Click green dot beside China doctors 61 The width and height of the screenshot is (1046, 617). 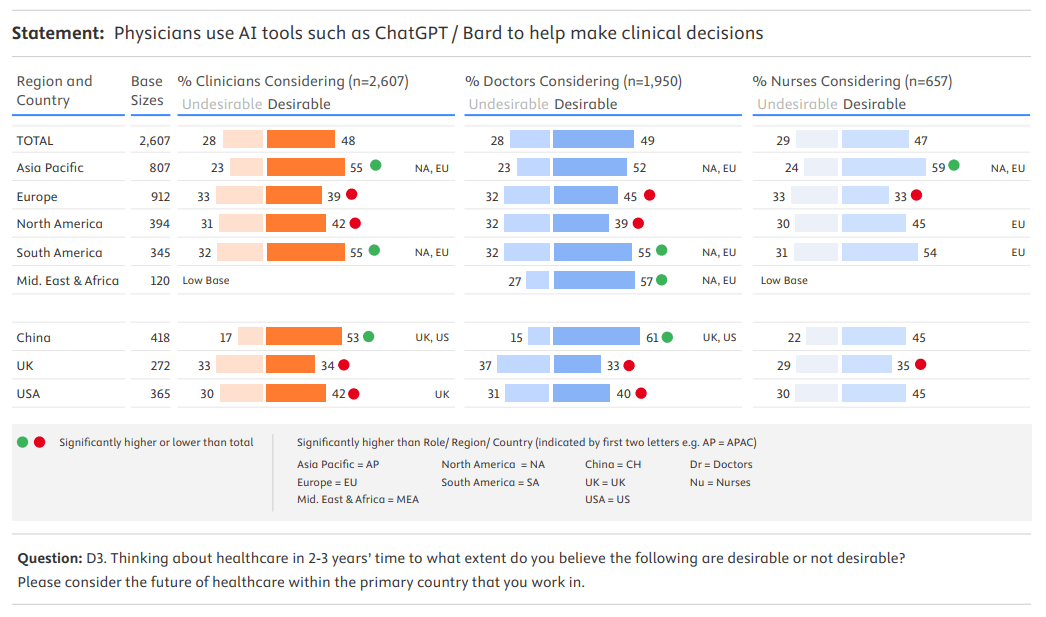click(667, 337)
